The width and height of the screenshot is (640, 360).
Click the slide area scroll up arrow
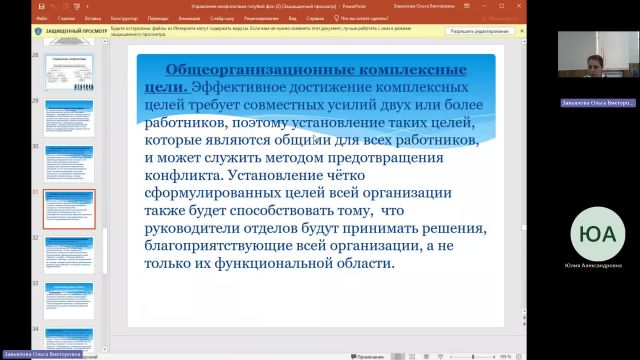(x=524, y=41)
